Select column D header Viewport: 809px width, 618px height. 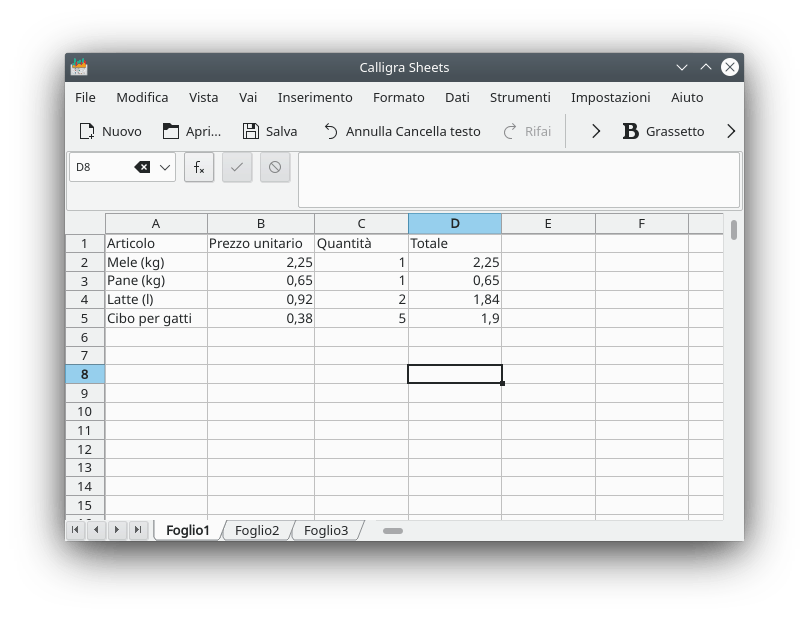[455, 223]
